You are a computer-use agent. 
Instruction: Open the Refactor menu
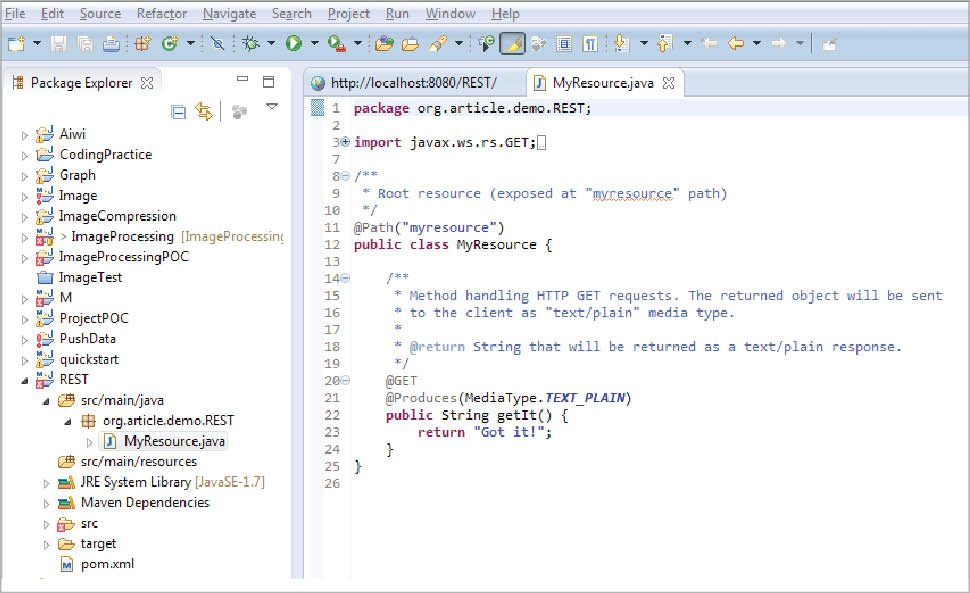pyautogui.click(x=161, y=13)
